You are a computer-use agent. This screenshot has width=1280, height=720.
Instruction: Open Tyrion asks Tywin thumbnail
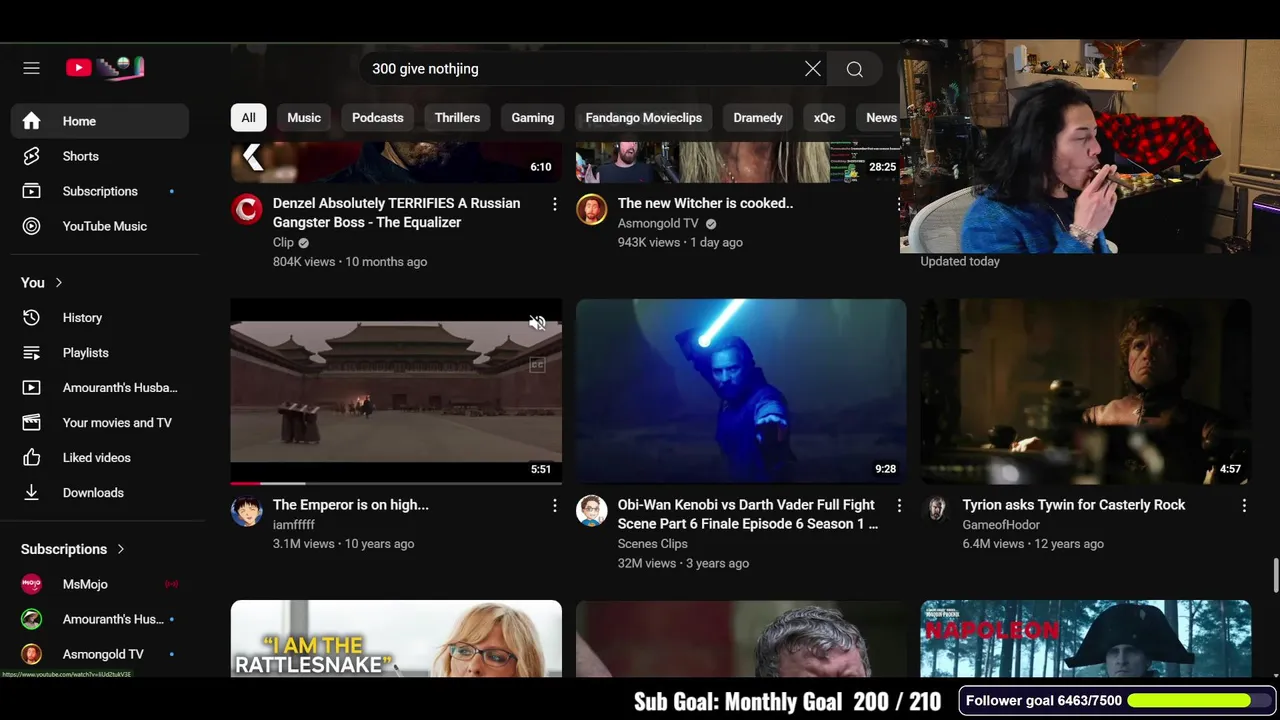(1086, 391)
